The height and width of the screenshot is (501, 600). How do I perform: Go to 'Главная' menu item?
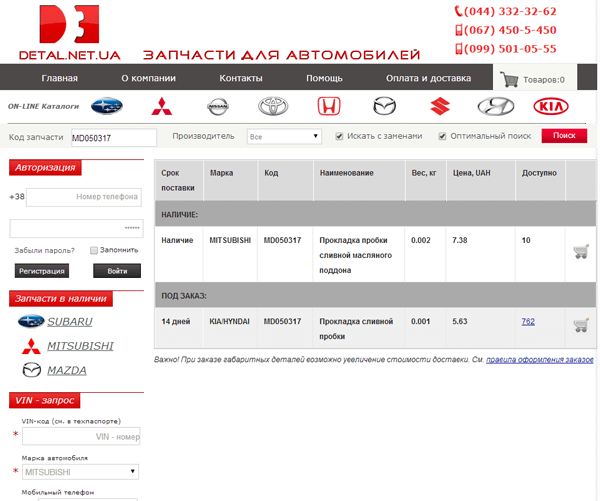point(59,78)
